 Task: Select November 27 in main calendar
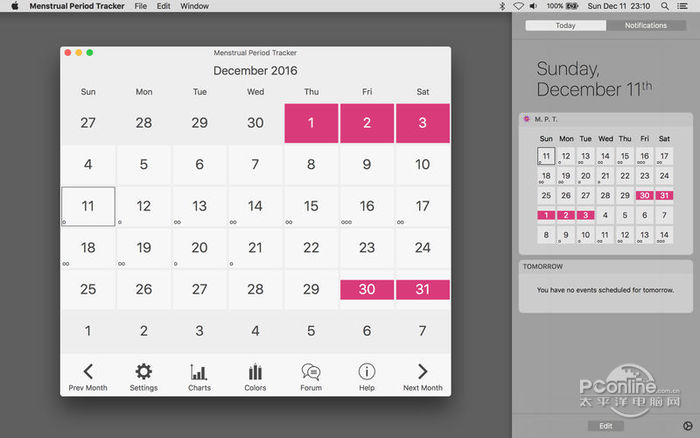pyautogui.click(x=88, y=123)
